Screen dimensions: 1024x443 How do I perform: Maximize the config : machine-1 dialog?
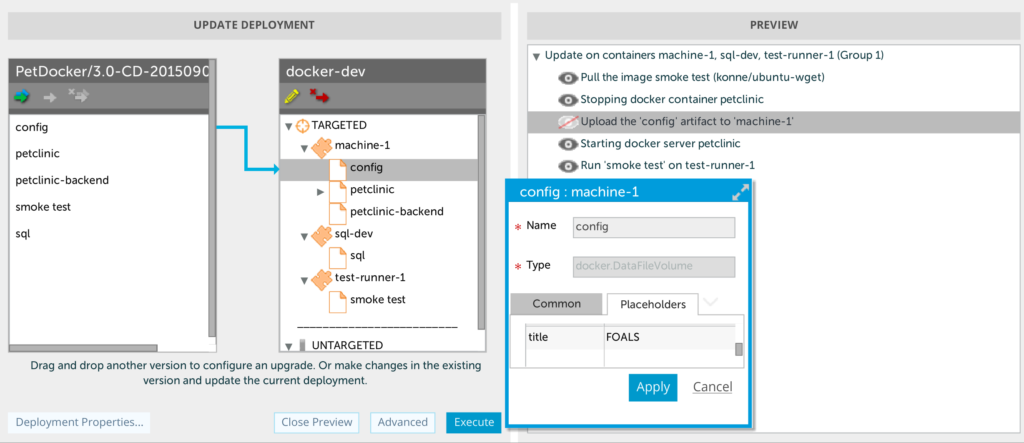[741, 192]
